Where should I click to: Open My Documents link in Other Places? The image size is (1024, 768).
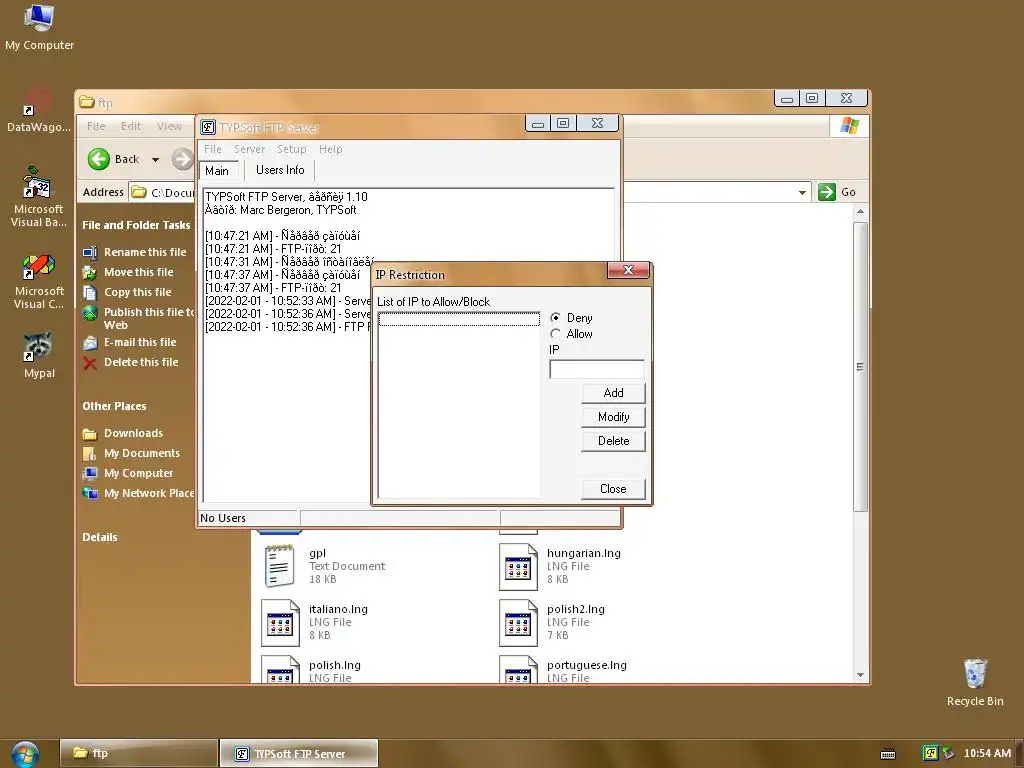142,453
